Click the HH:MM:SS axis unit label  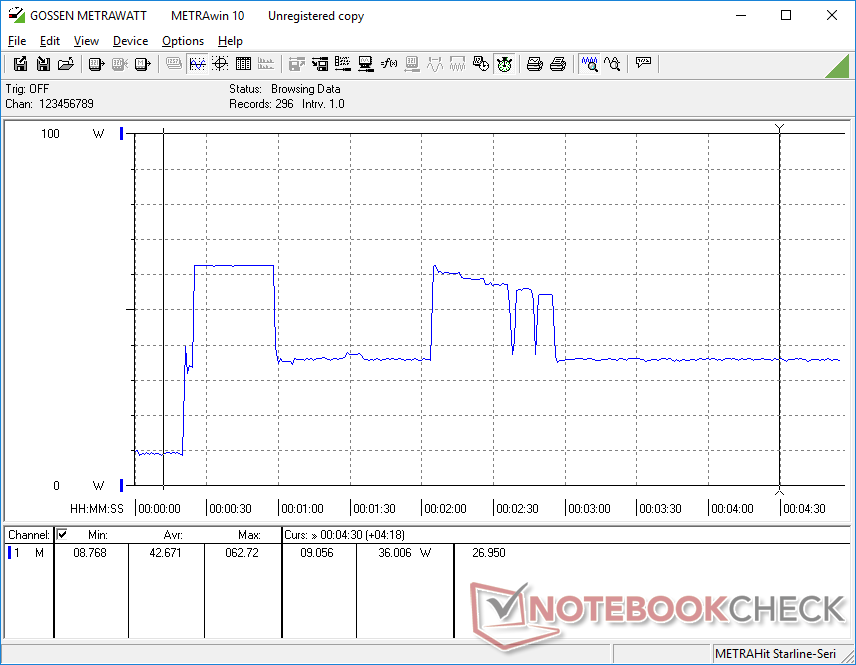tap(97, 508)
